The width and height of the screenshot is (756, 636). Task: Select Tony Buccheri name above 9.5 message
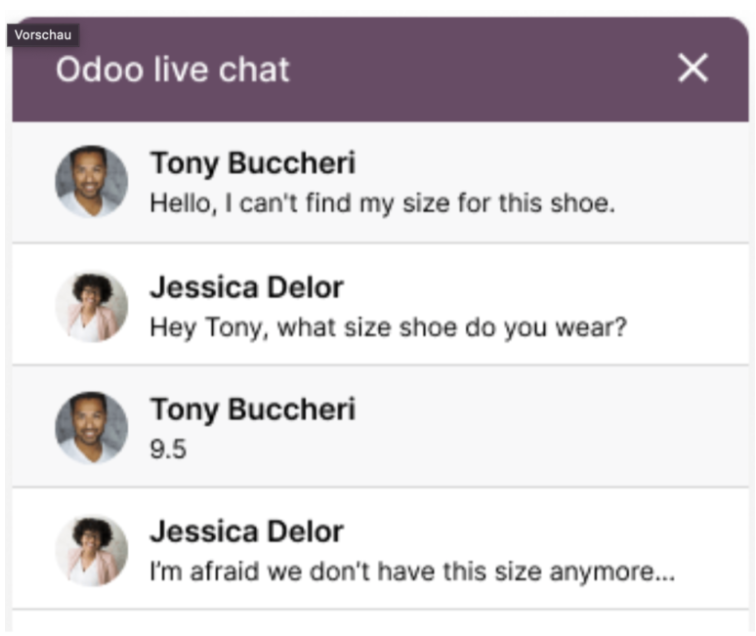pos(253,409)
